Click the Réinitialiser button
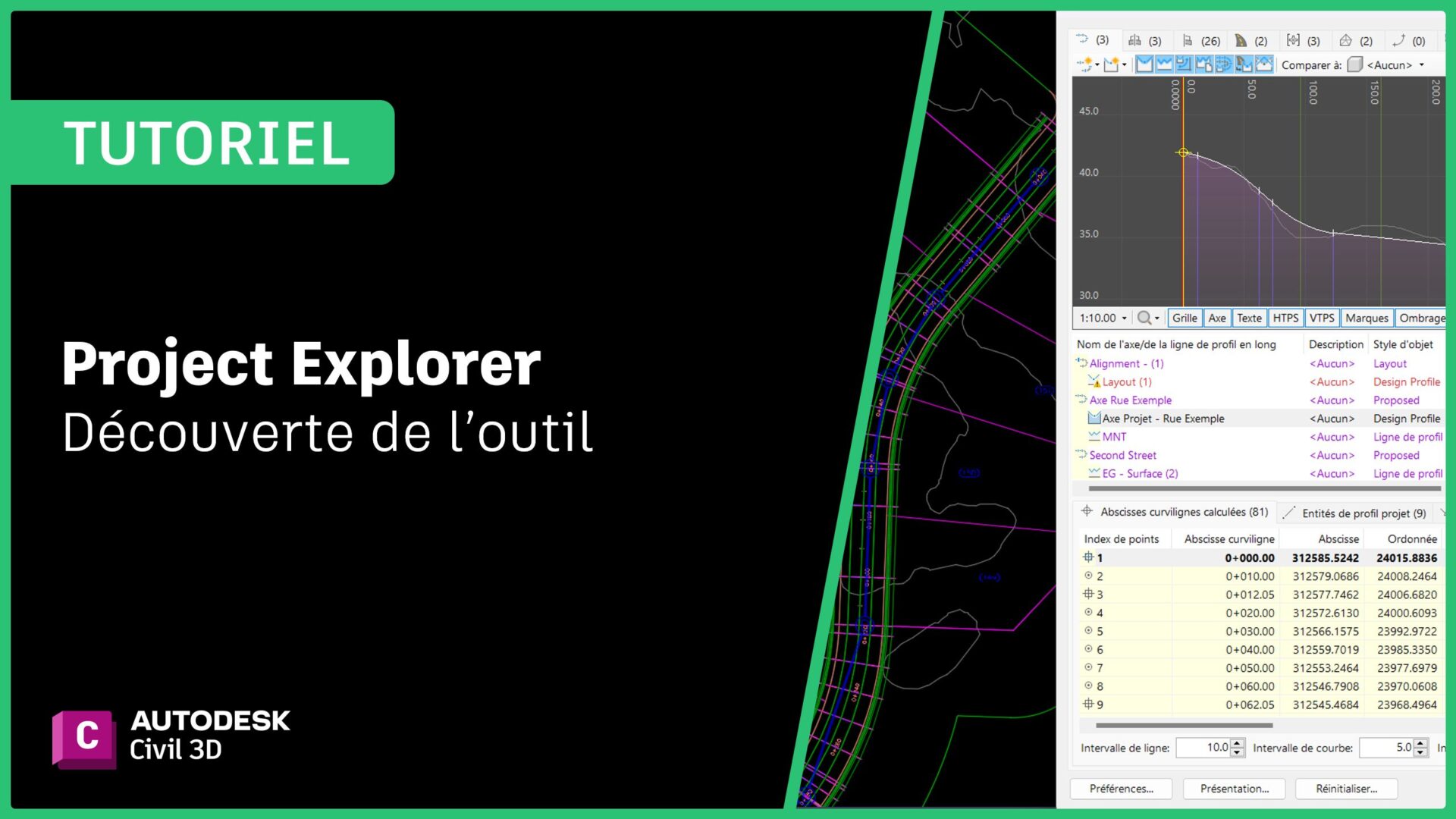1456x819 pixels. pos(1348,788)
